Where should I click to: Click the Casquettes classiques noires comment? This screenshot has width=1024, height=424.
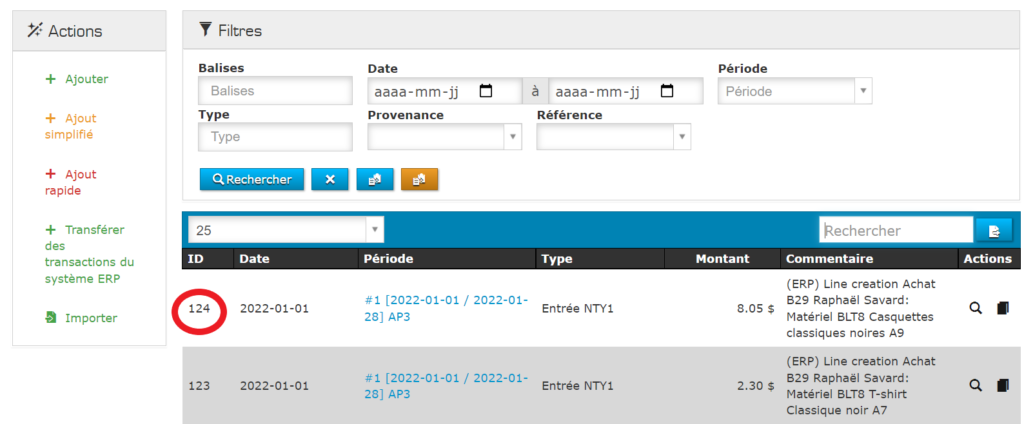[861, 308]
